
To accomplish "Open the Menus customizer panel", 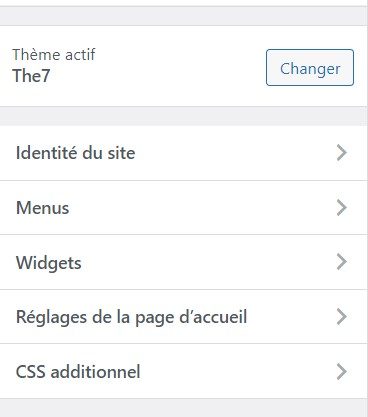I will coord(183,208).
